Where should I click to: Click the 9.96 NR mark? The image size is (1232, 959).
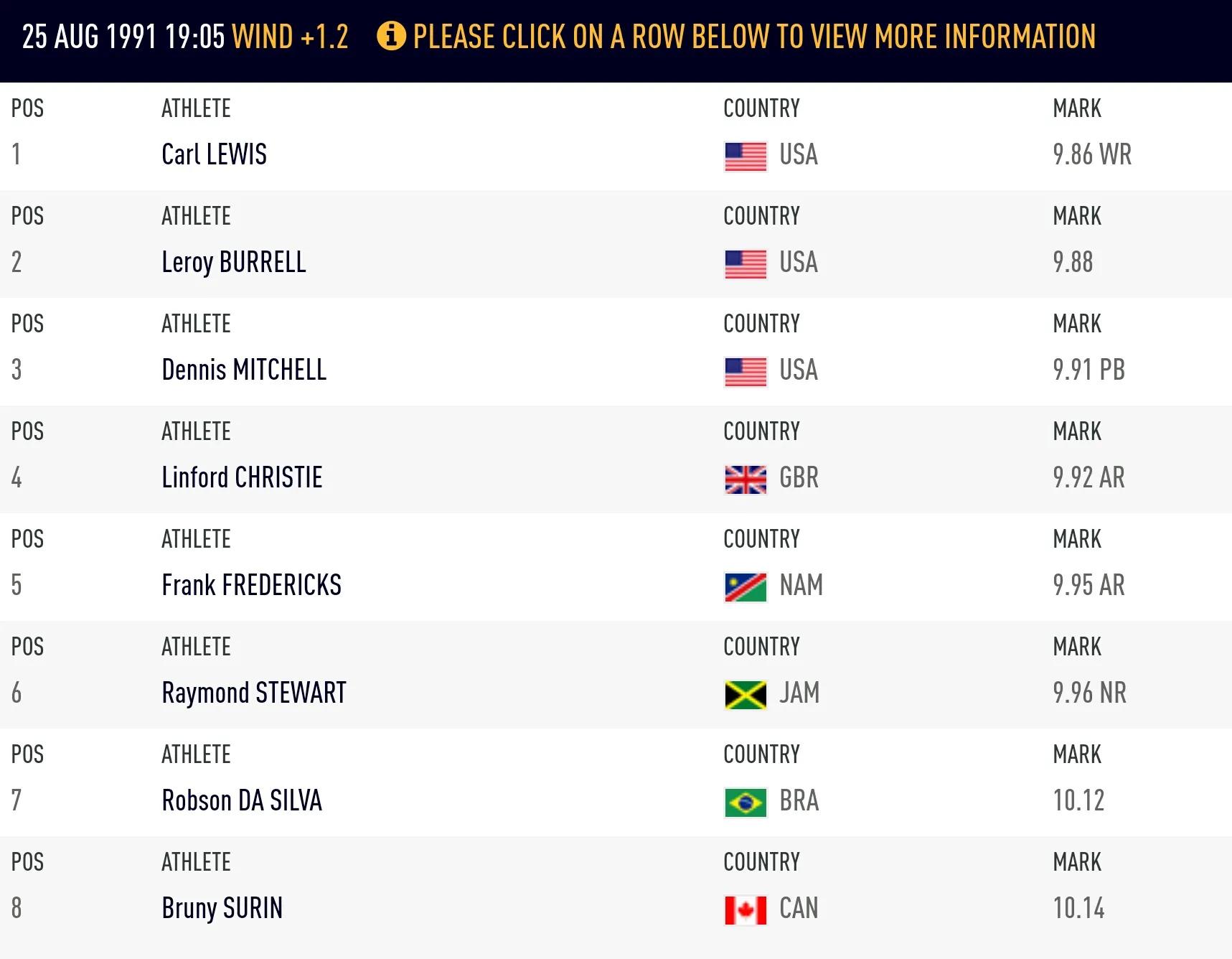click(1089, 693)
